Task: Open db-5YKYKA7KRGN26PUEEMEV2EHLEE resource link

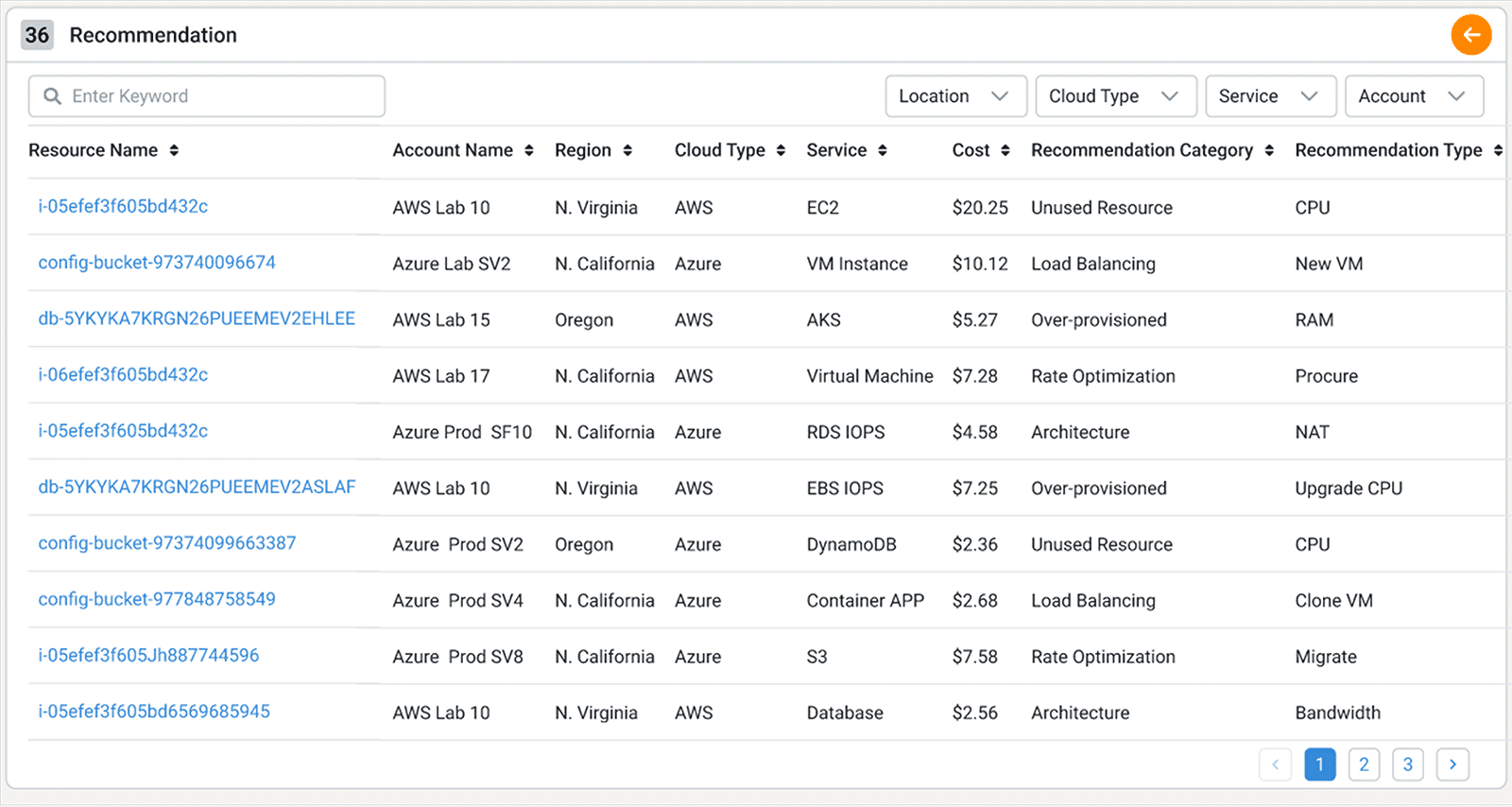Action: [x=197, y=318]
